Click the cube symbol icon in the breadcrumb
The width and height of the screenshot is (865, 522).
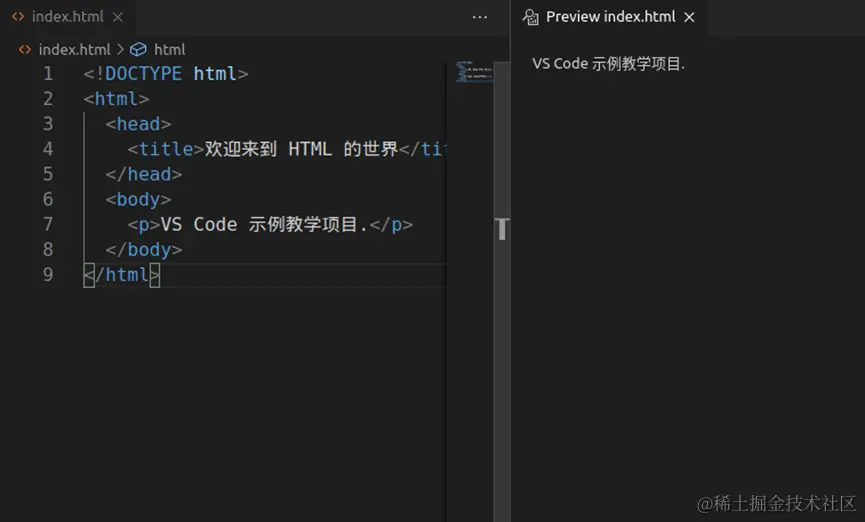(138, 50)
